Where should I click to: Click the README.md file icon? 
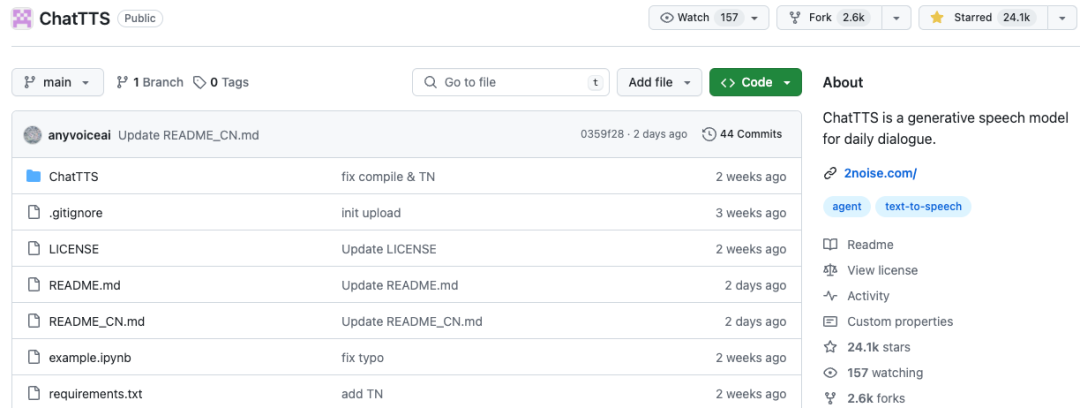(x=34, y=285)
